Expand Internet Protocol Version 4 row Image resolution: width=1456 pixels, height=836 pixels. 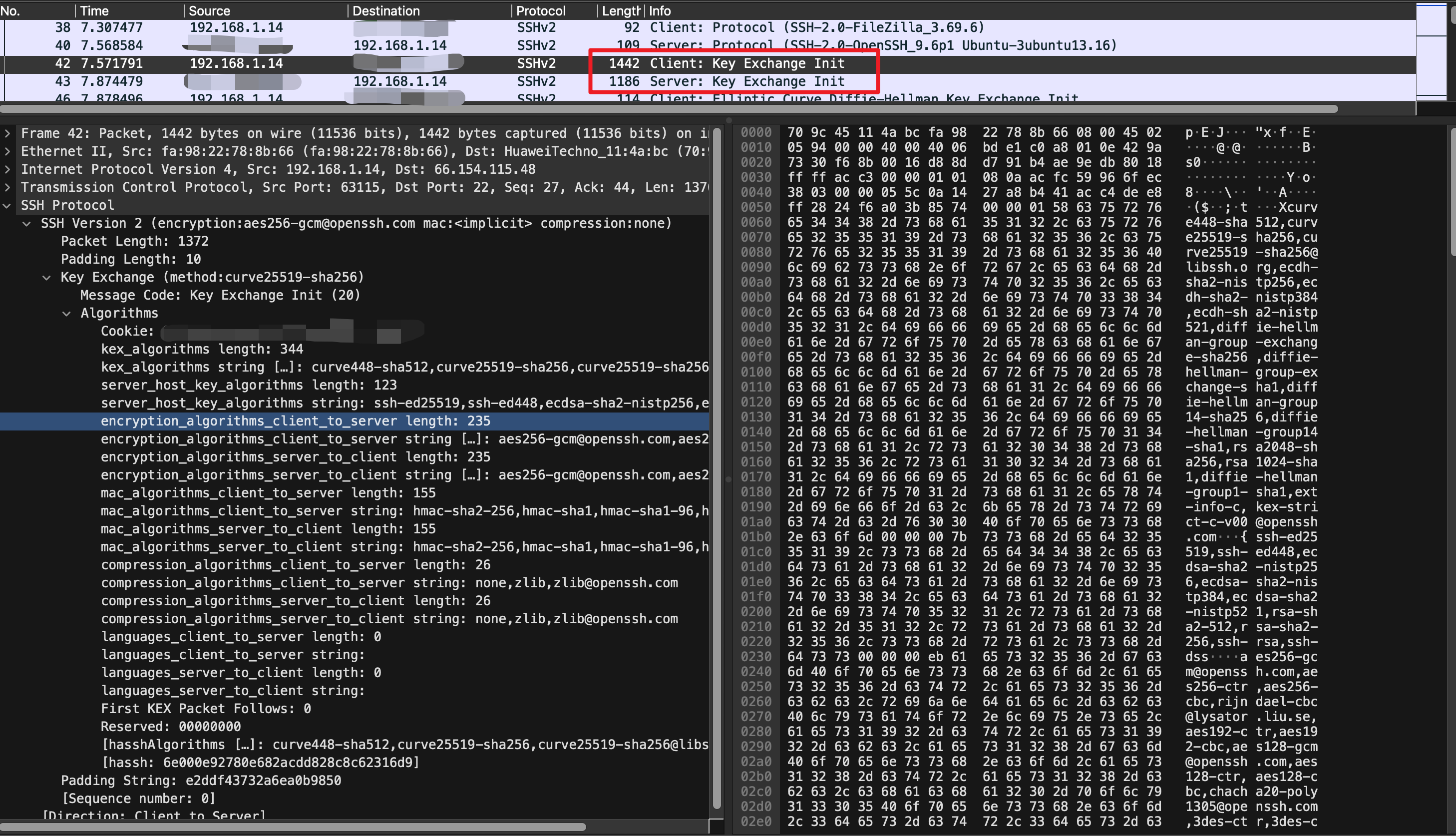(7, 169)
